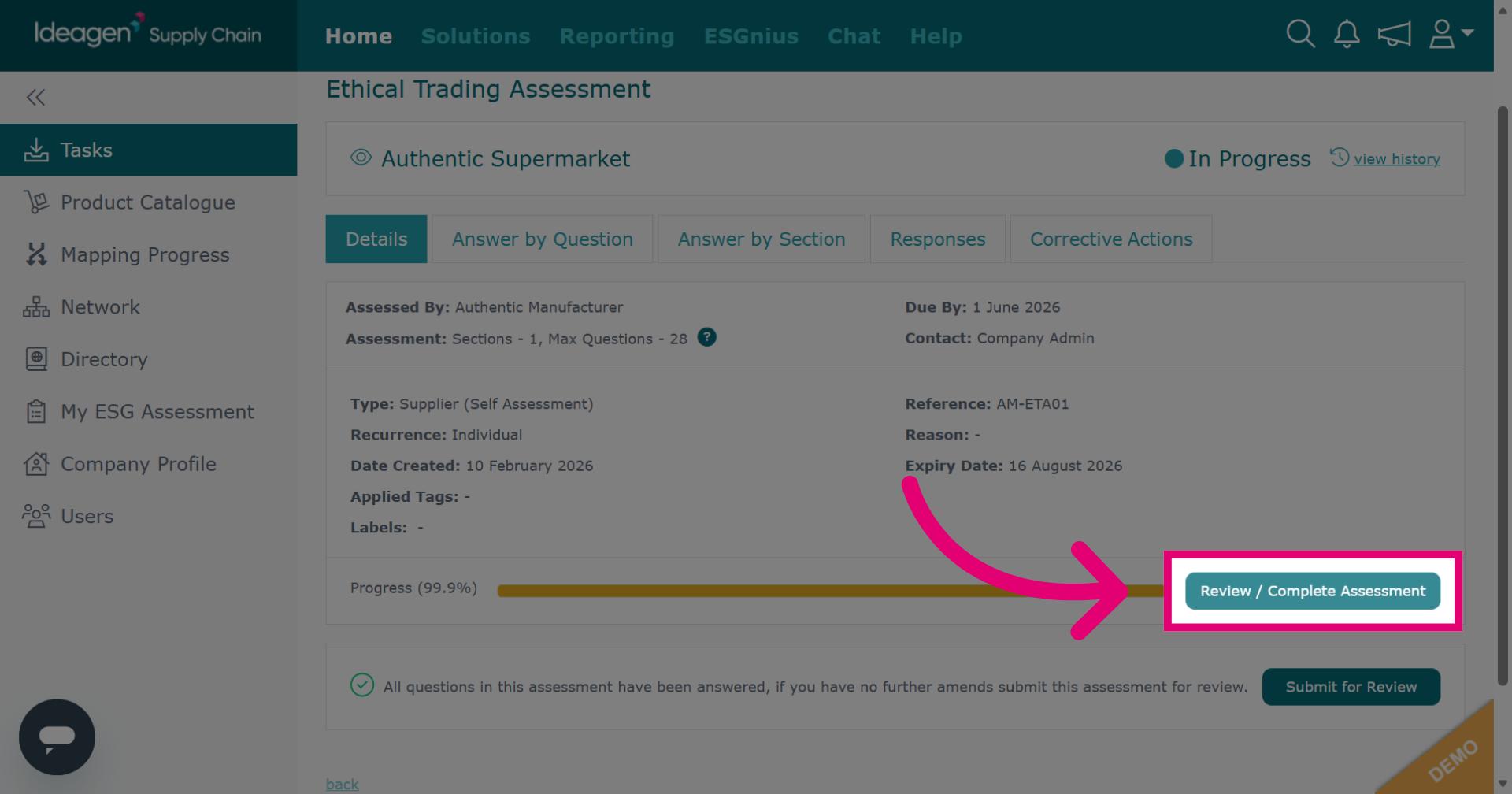Open the ESGnius menu
Image resolution: width=1512 pixels, height=794 pixels.
(x=751, y=36)
